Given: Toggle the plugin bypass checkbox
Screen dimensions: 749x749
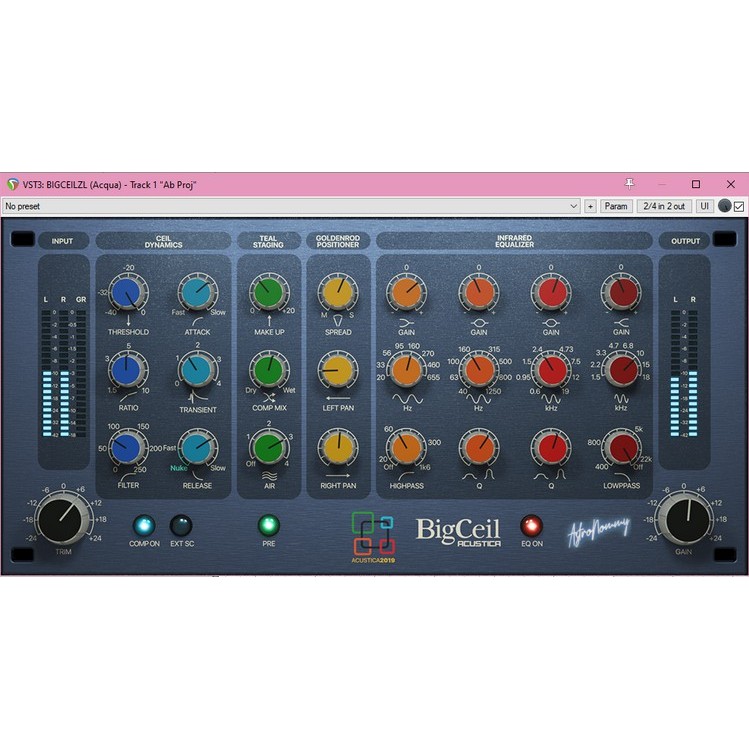Looking at the screenshot, I should tap(739, 206).
